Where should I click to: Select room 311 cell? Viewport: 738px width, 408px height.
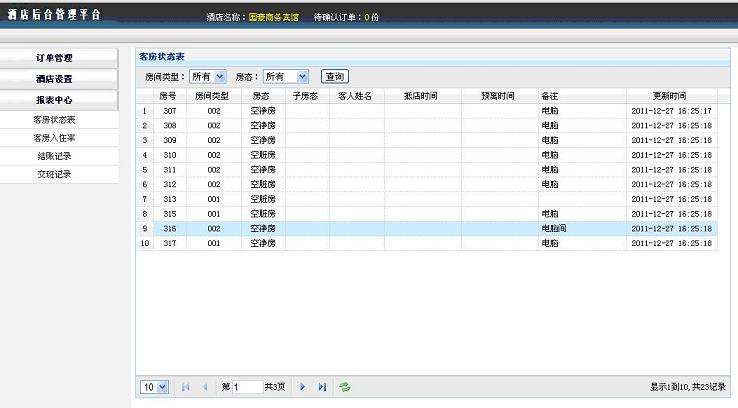tap(170, 170)
